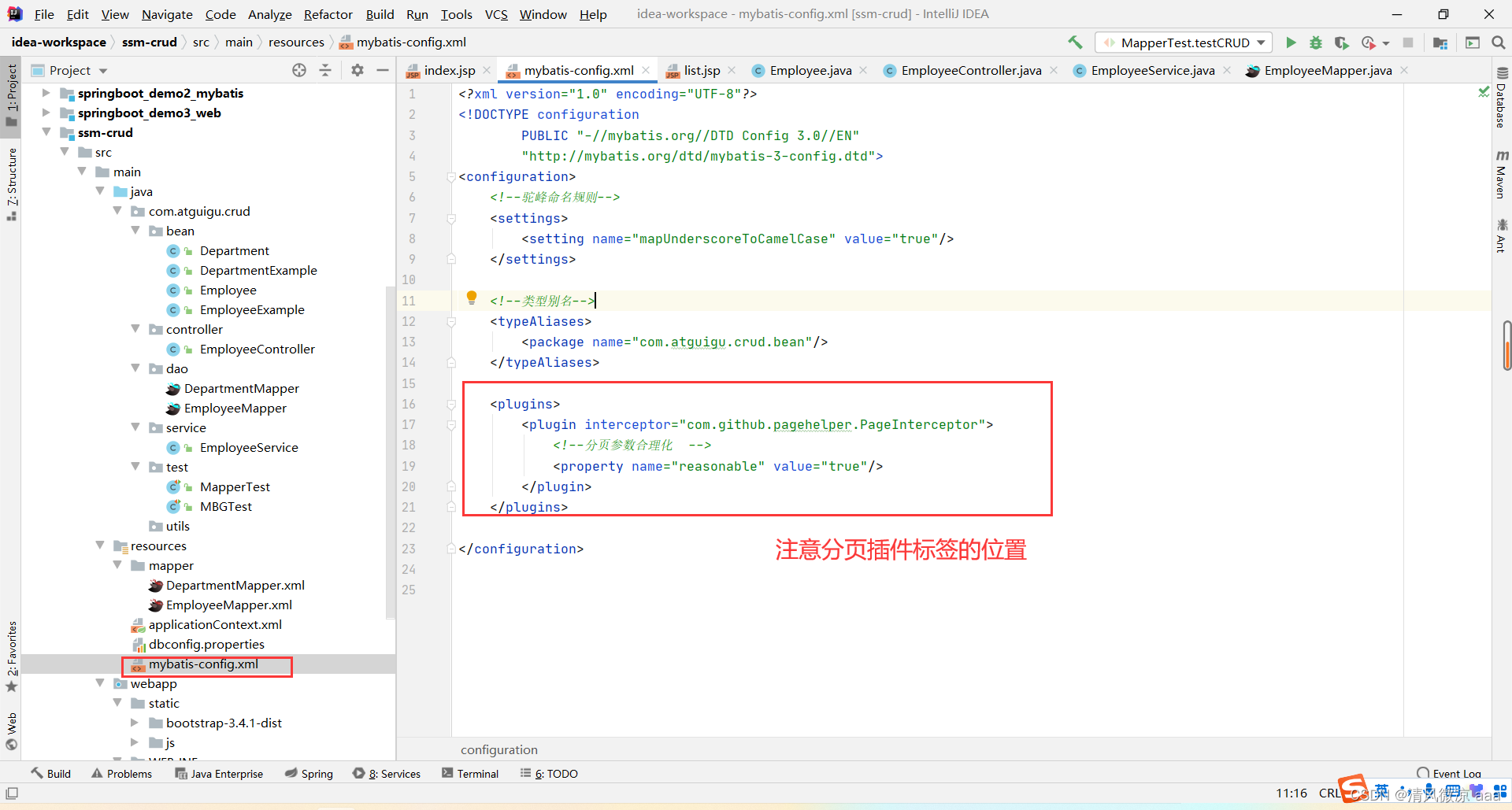This screenshot has width=1512, height=810.
Task: Click the configuration breadcrumb below editor
Action: [499, 749]
